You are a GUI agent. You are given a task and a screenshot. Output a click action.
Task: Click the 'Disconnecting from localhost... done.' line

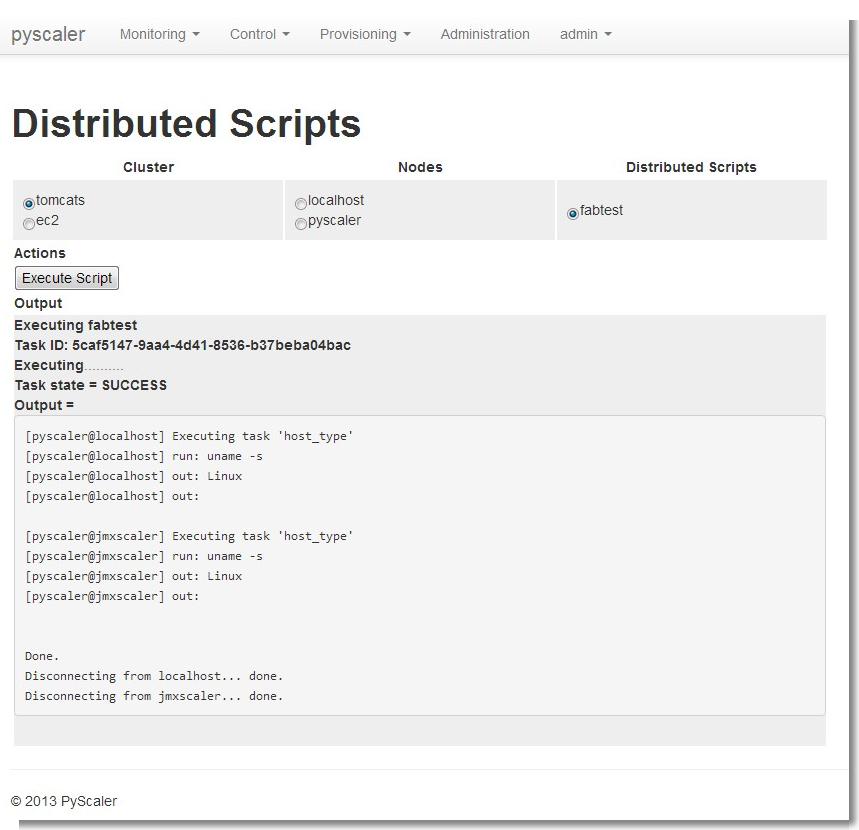[x=154, y=676]
